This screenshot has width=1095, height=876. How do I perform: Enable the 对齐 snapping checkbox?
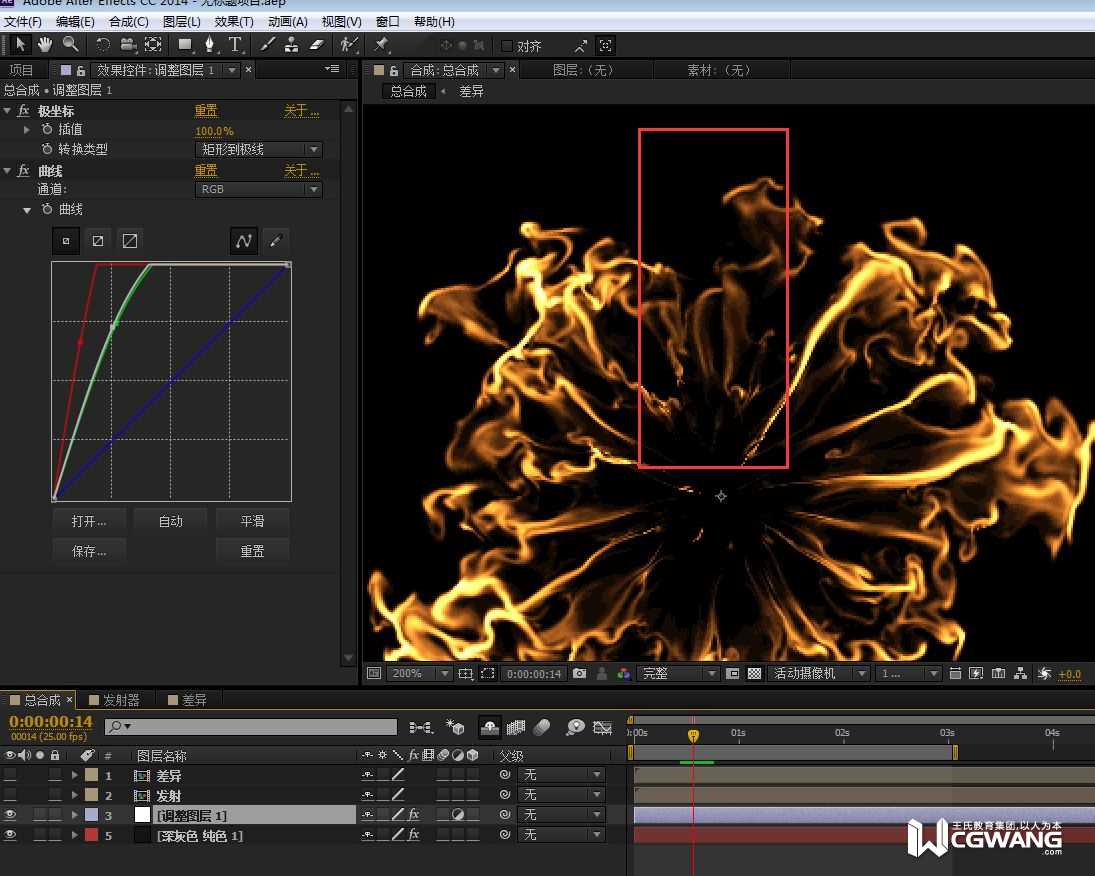pyautogui.click(x=507, y=46)
